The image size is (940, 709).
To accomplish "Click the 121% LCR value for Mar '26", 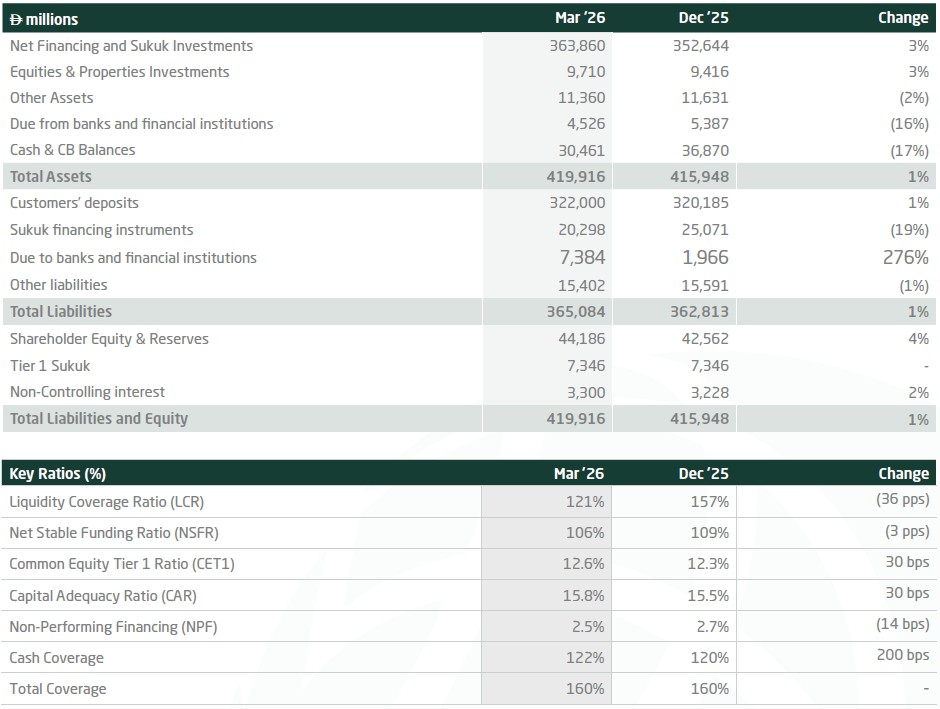I will coord(585,502).
